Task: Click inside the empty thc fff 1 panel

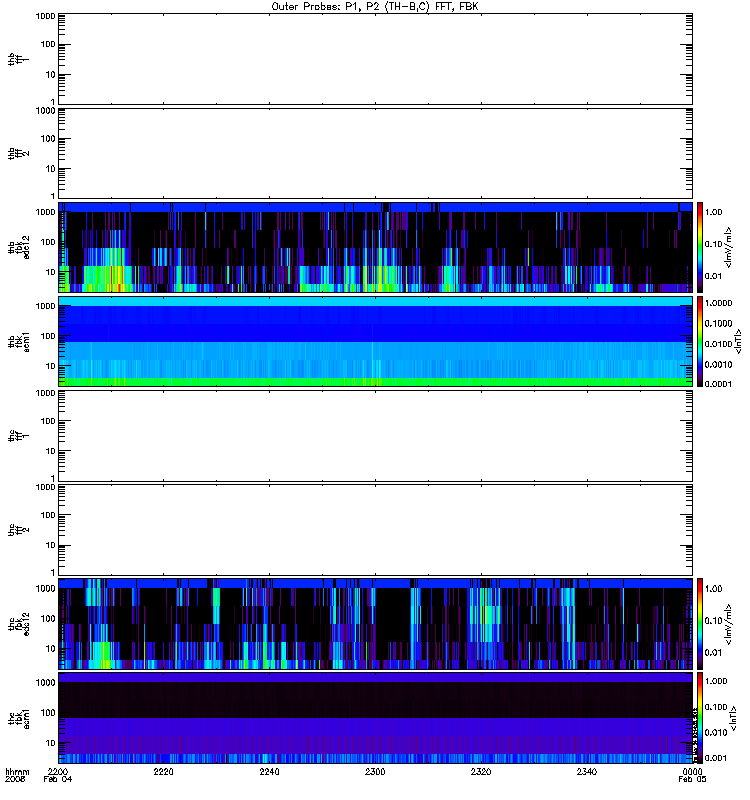Action: click(375, 436)
